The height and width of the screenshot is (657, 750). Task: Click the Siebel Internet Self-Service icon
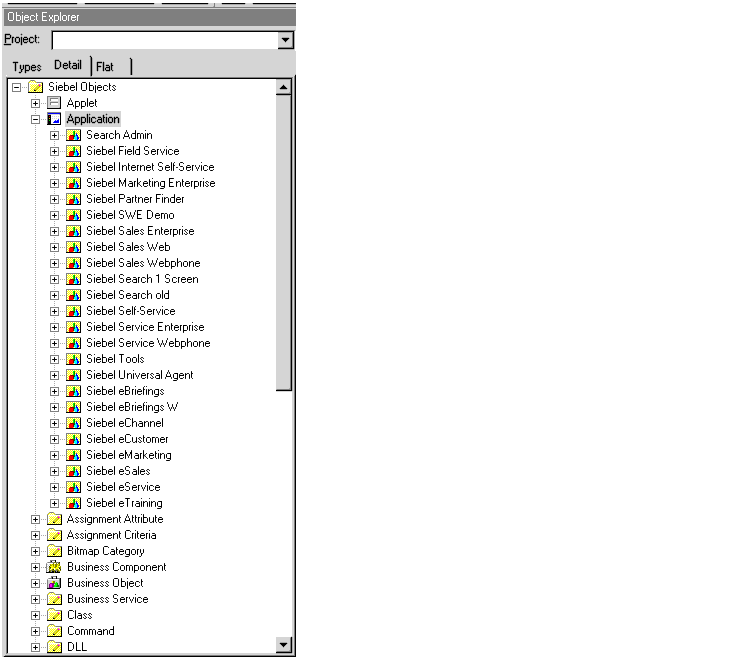click(x=73, y=167)
